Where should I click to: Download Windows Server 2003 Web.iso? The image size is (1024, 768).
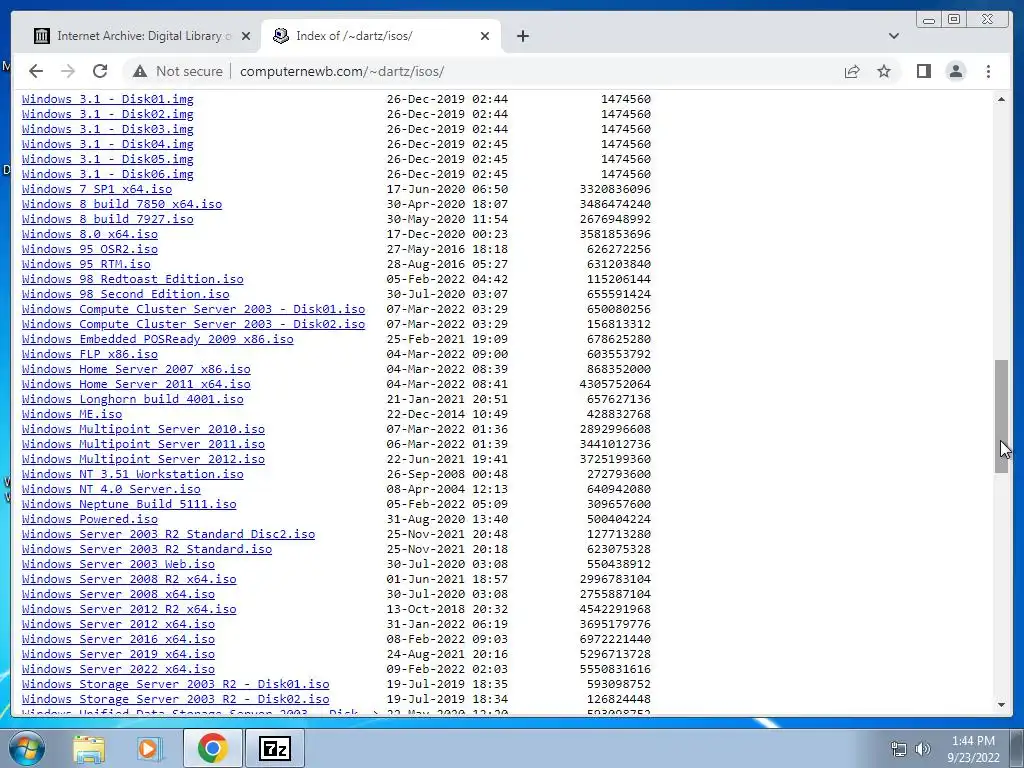[118, 565]
